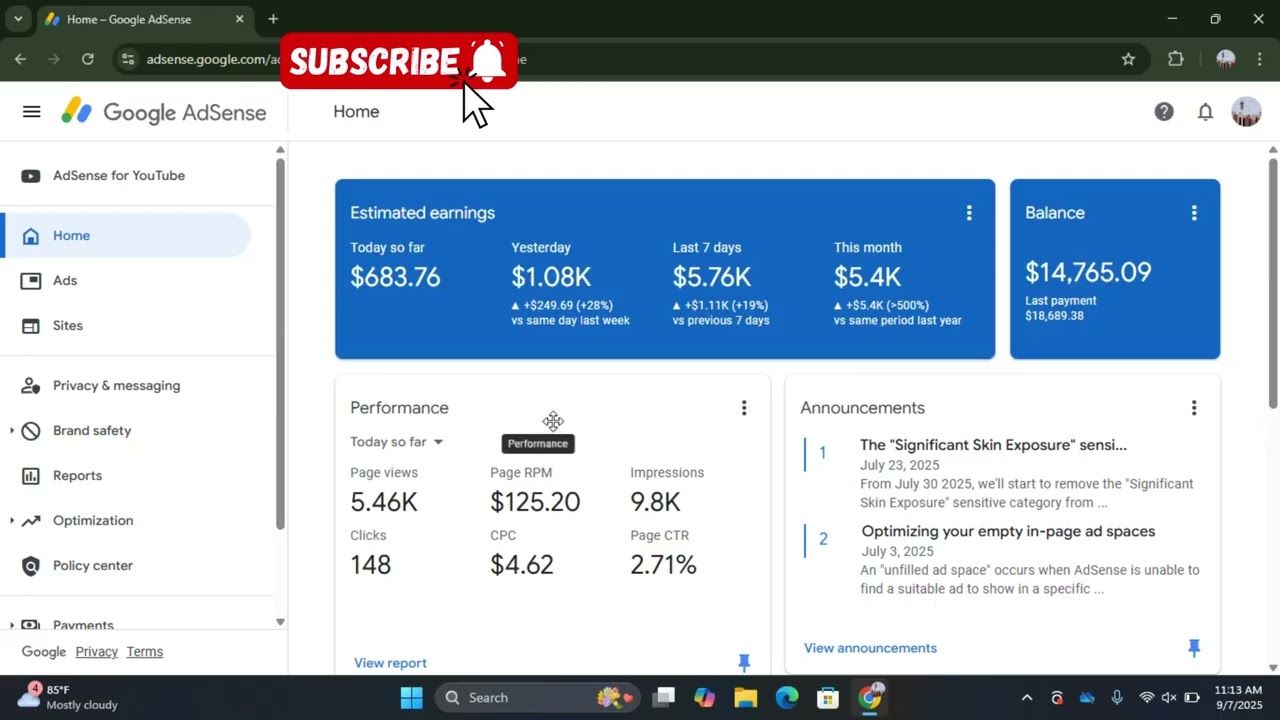Open the Today so far period dropdown
This screenshot has width=1280, height=720.
397,442
